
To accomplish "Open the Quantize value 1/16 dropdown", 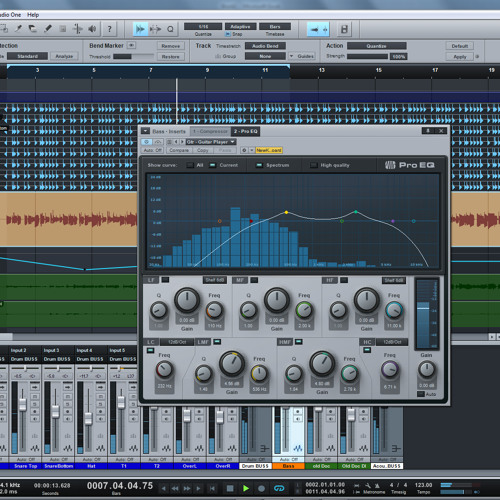I will tap(203, 26).
